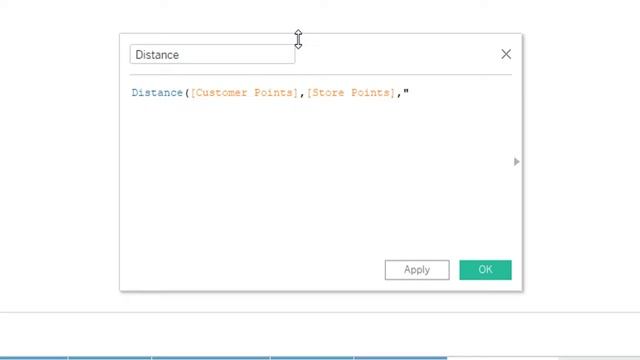
Task: Click the Distance function name in formula
Action: coord(157,93)
